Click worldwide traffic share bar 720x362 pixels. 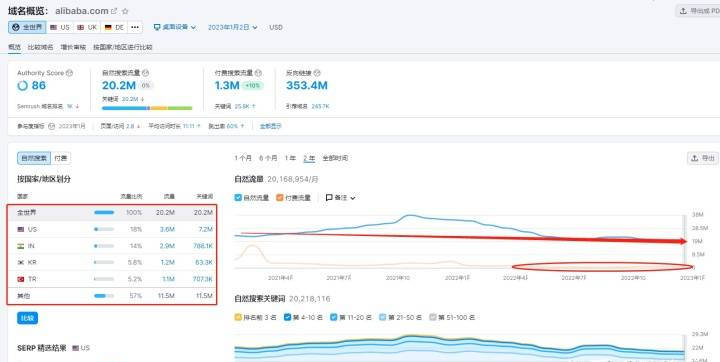pyautogui.click(x=104, y=213)
